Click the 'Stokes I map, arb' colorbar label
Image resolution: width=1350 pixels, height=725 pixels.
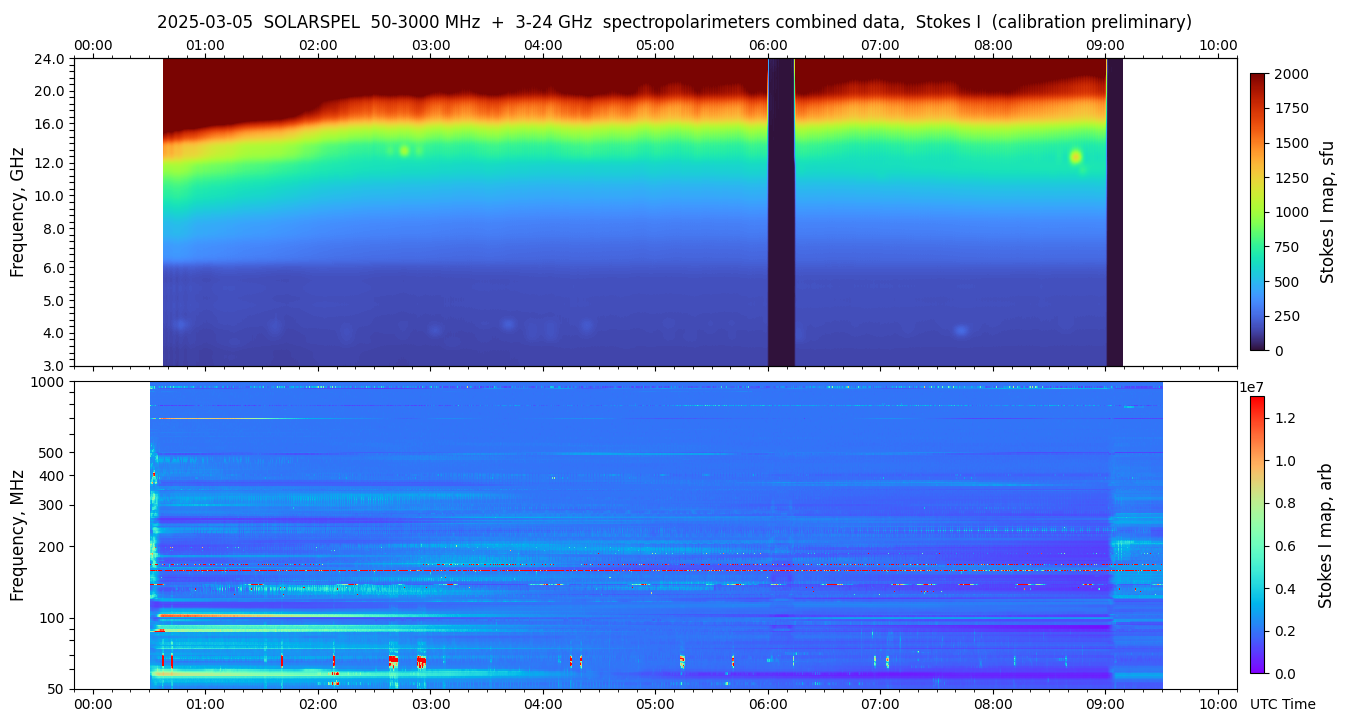(x=1325, y=535)
